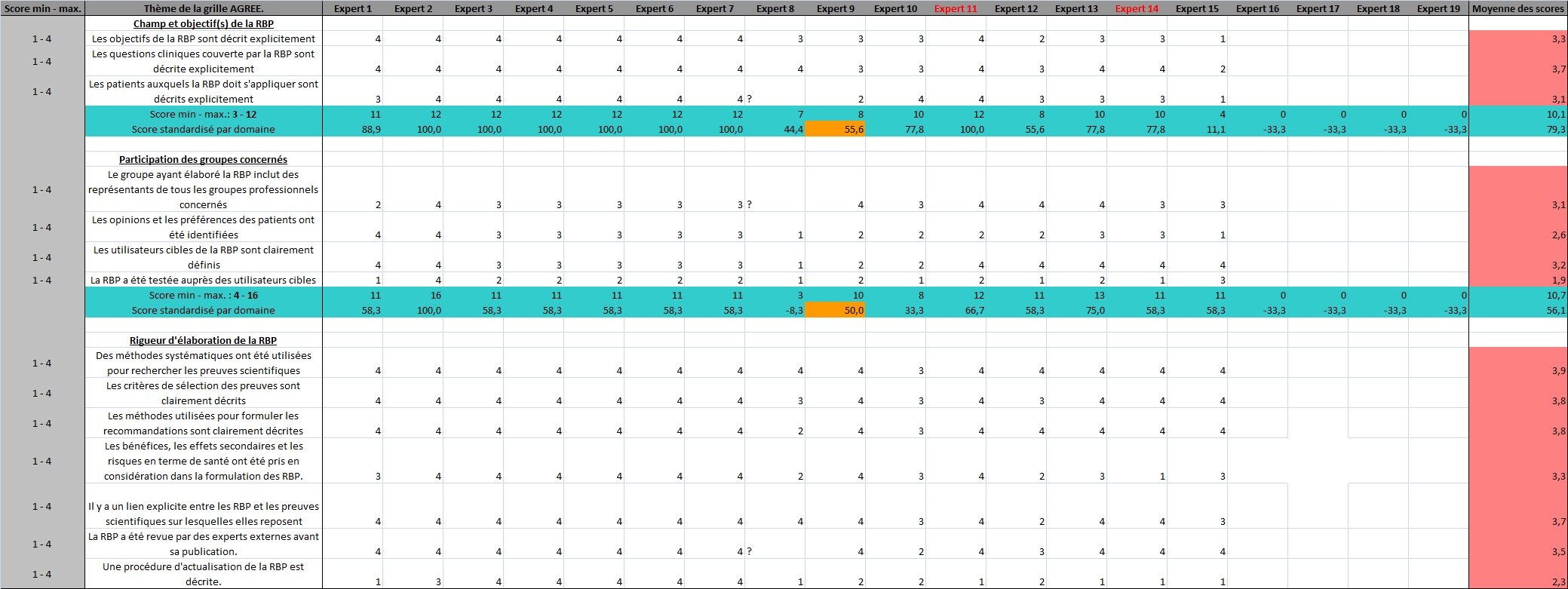Click the 66,7 standardized score under Expert 11
Screen dimensions: 1568x589
click(x=956, y=310)
